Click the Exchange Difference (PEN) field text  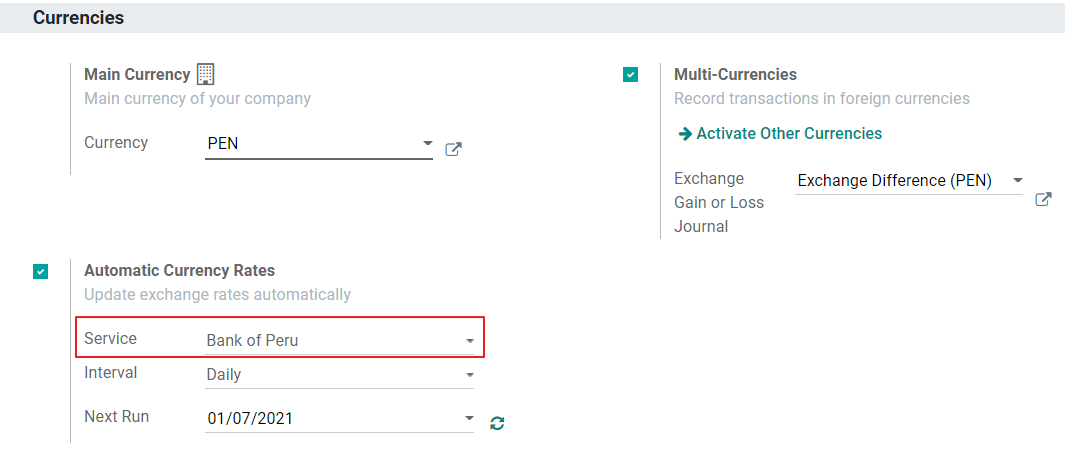pyautogui.click(x=894, y=181)
